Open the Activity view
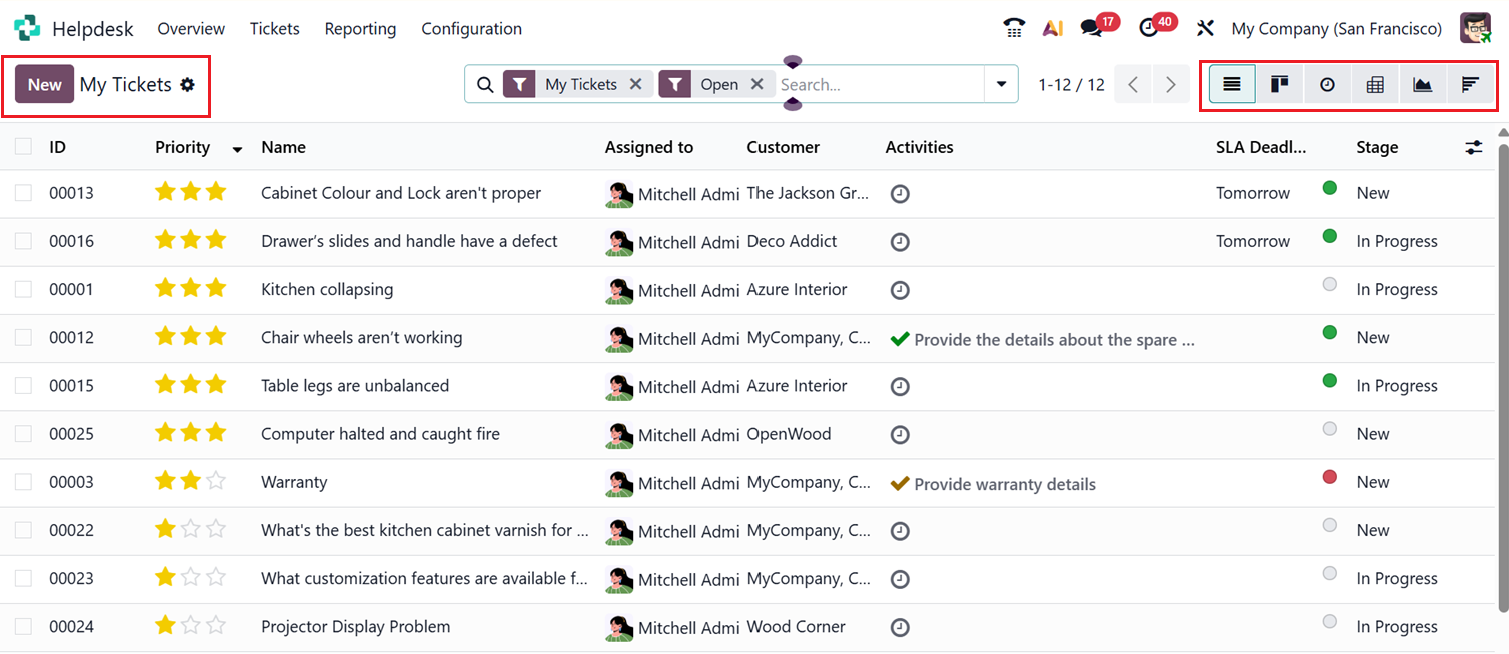This screenshot has width=1509, height=654. pos(1327,85)
